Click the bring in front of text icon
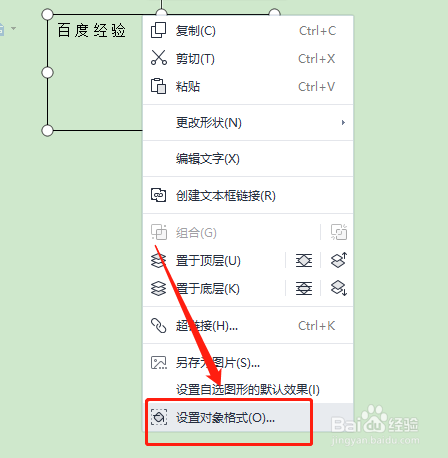448x458 pixels. coord(304,260)
